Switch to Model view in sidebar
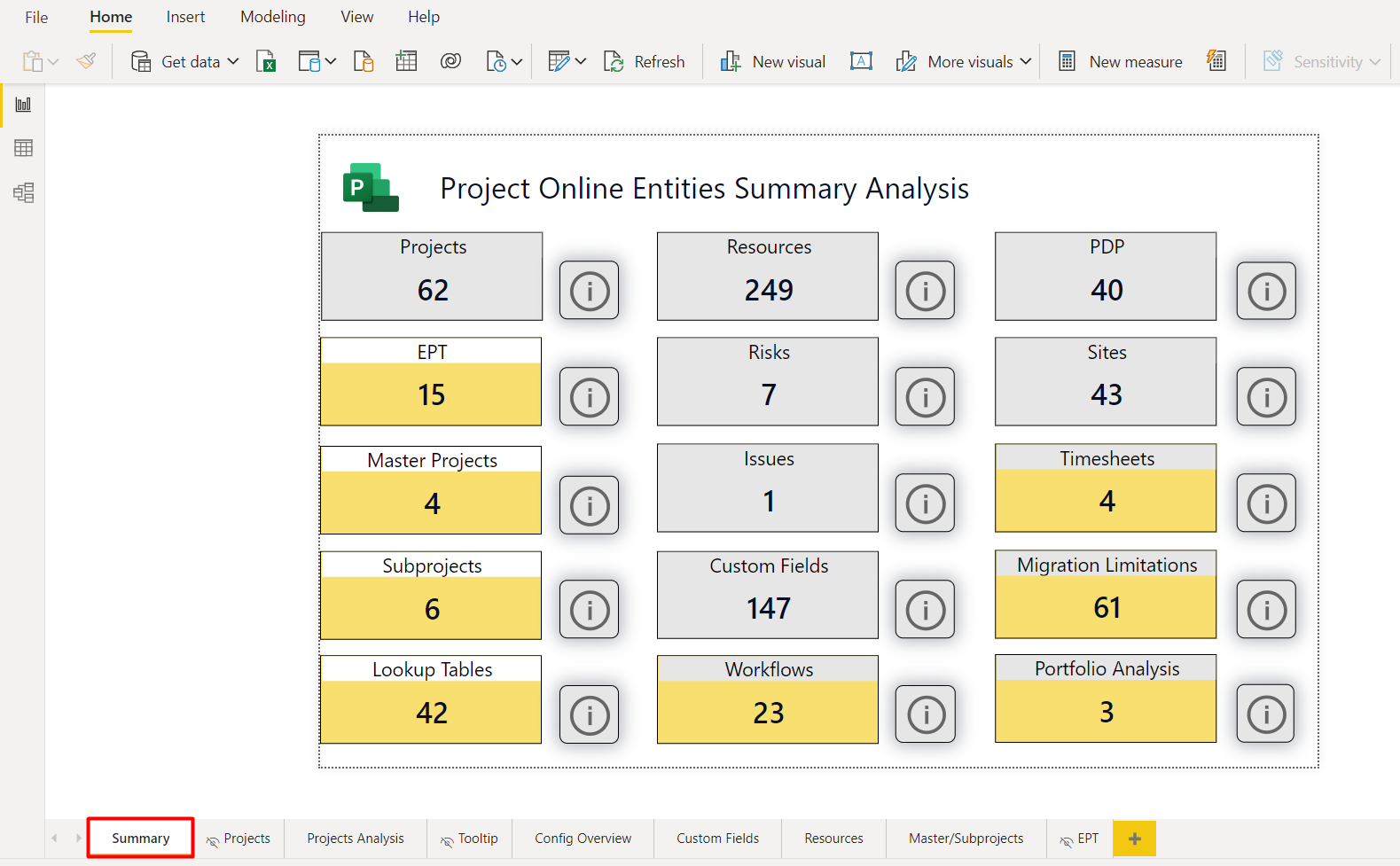Viewport: 1400px width, 866px height. click(23, 192)
